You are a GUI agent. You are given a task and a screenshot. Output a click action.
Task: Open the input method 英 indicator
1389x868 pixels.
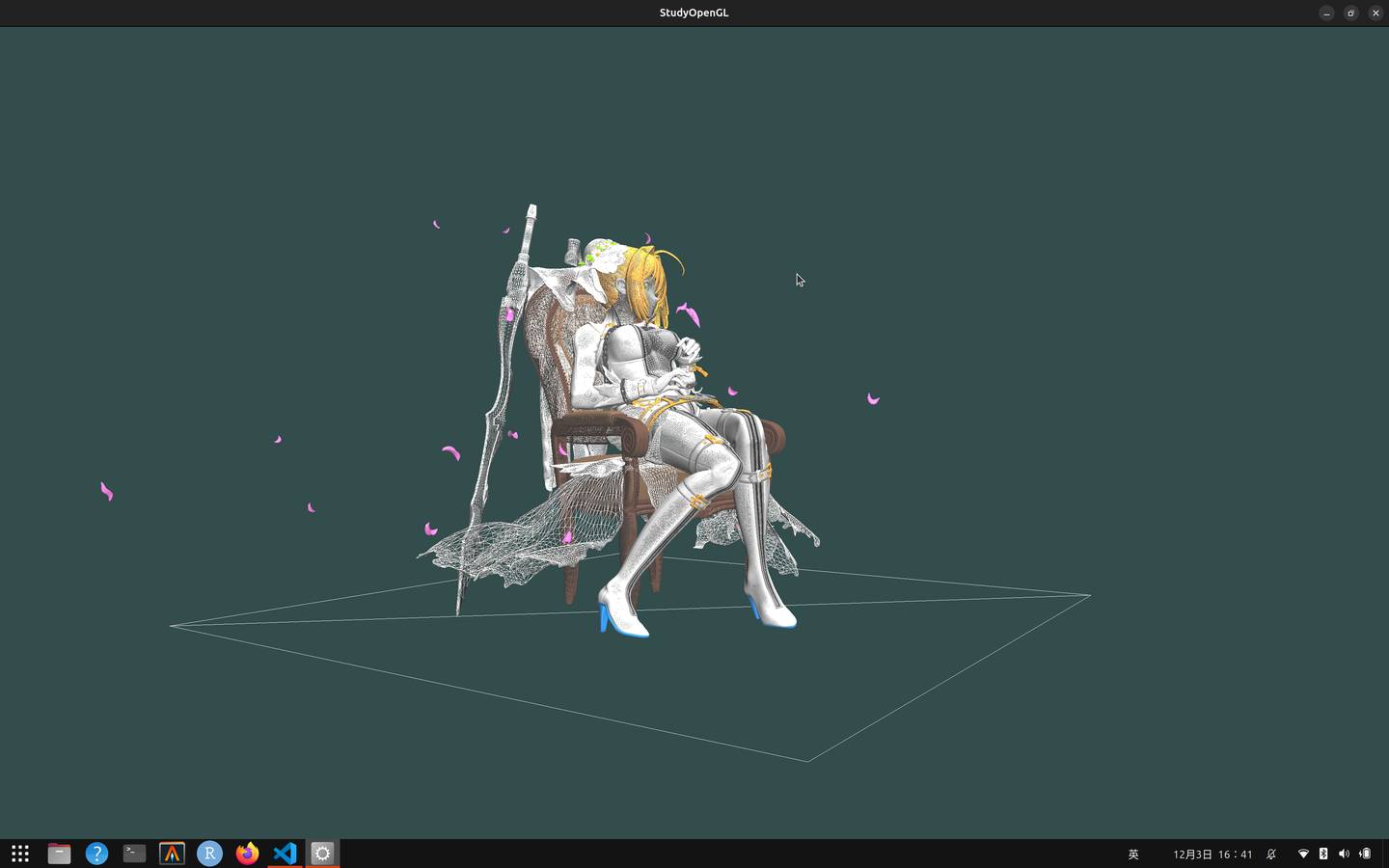1133,854
